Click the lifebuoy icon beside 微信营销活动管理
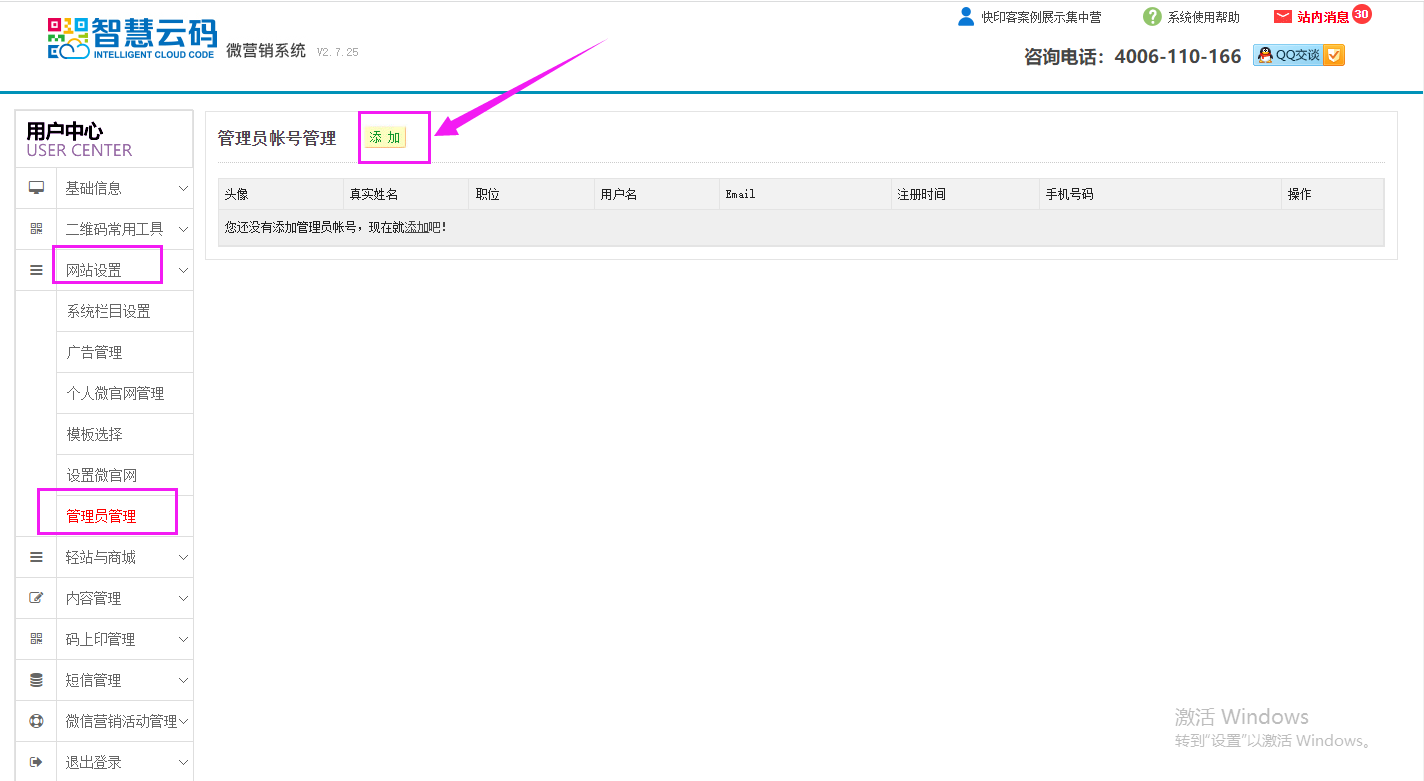Image resolution: width=1424 pixels, height=781 pixels. (x=36, y=721)
